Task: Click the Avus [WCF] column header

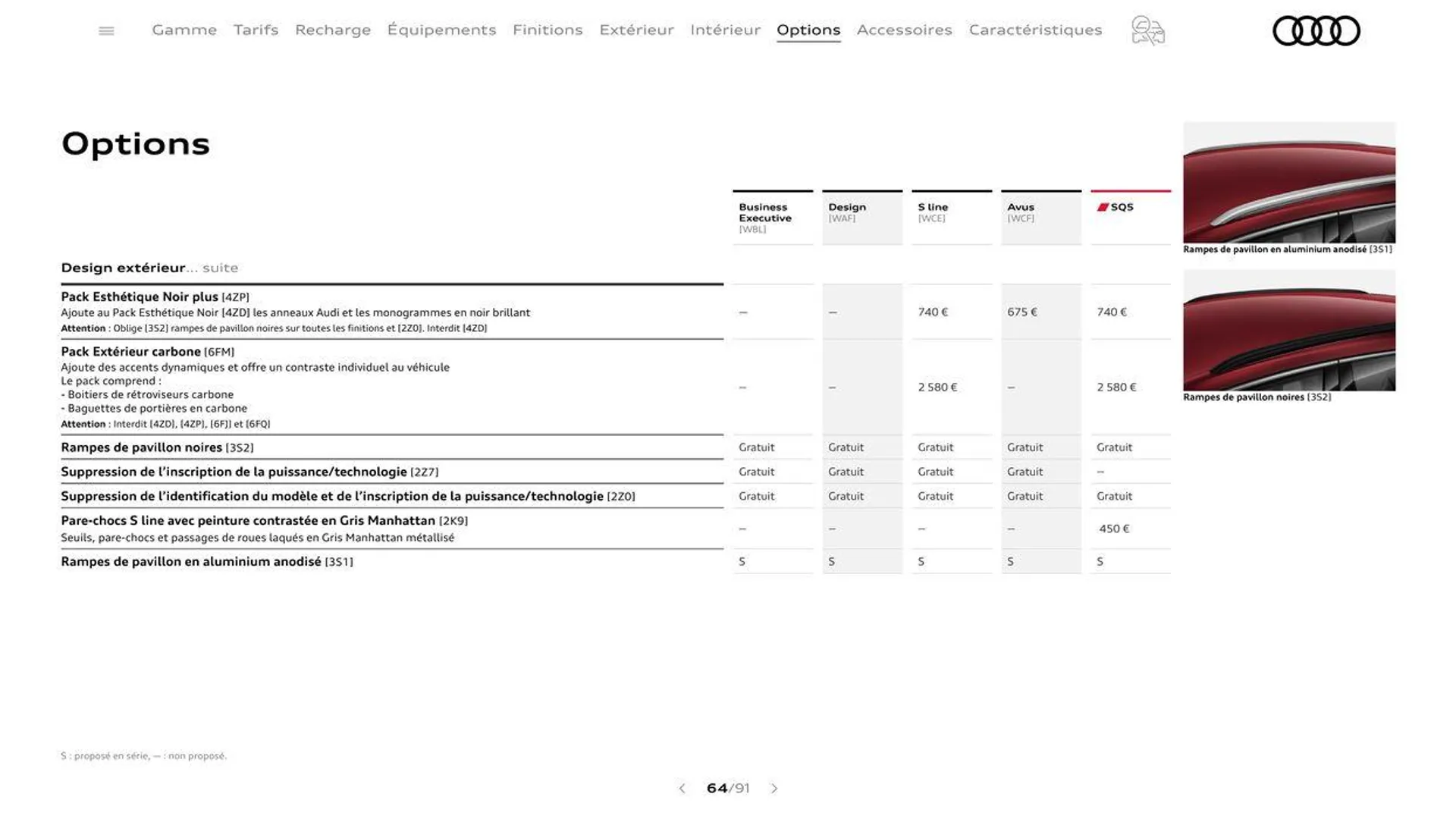Action: tap(1041, 218)
